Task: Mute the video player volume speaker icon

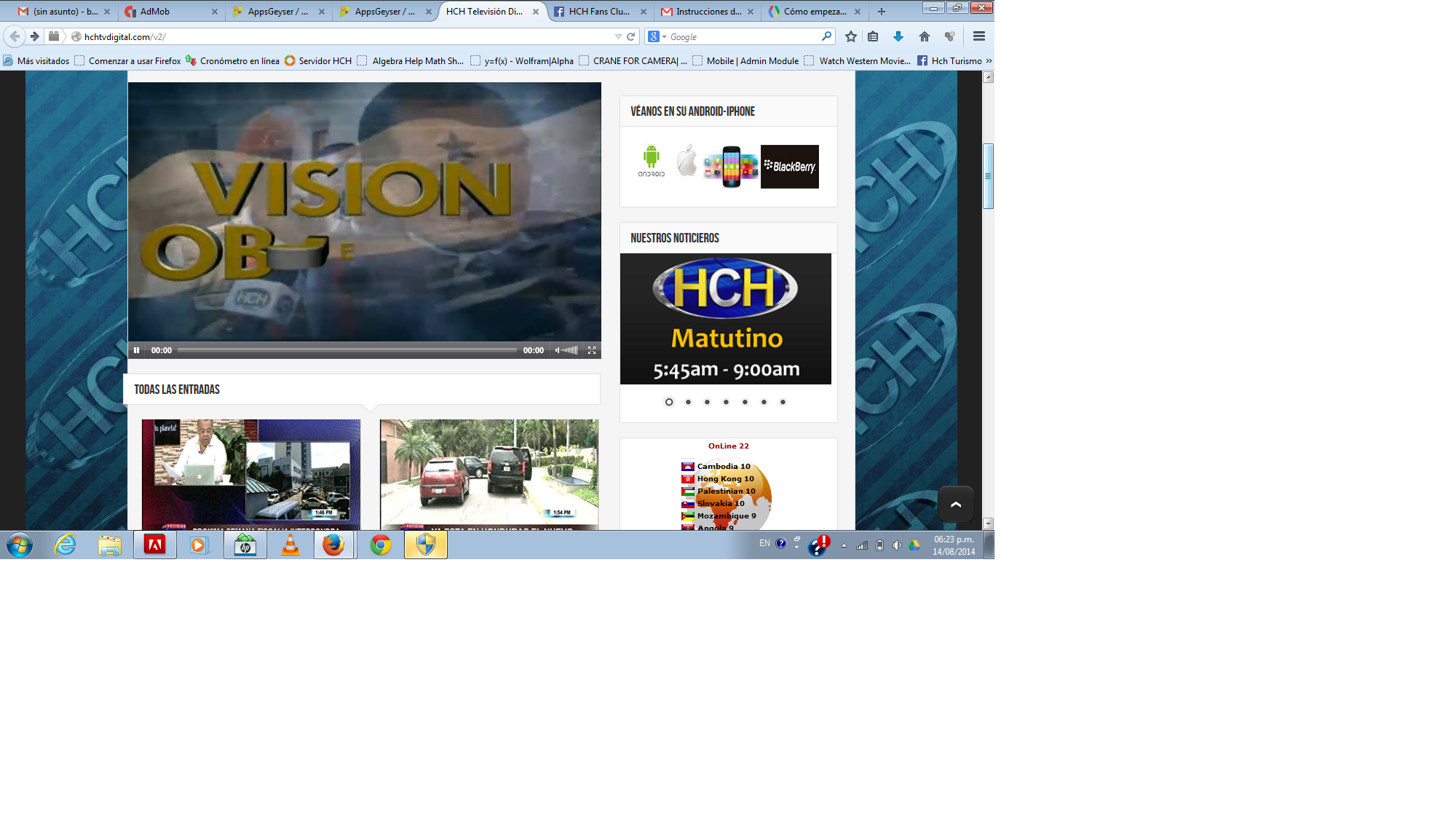Action: pos(558,350)
